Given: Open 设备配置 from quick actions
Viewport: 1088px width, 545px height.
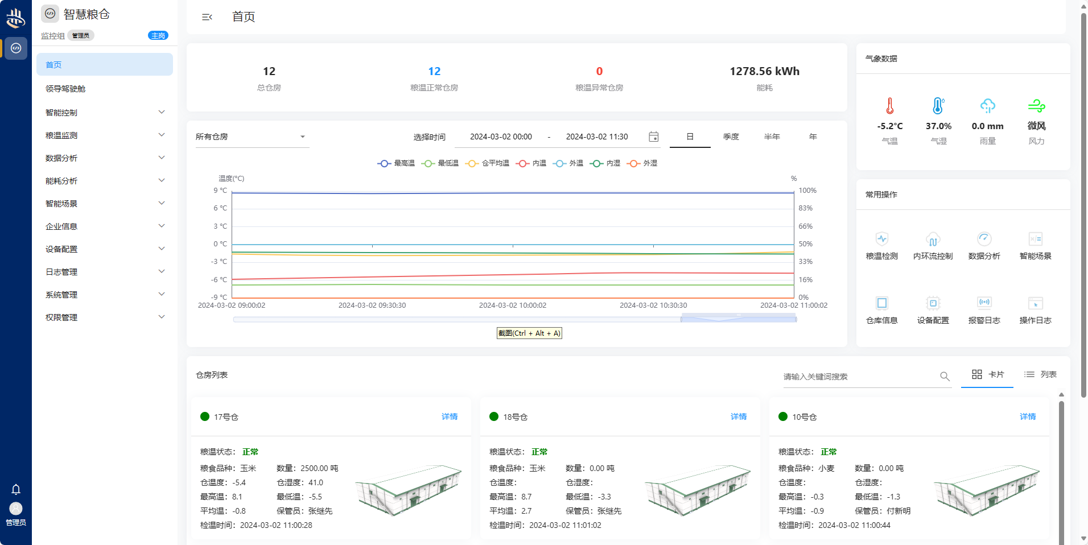Looking at the screenshot, I should 932,303.
